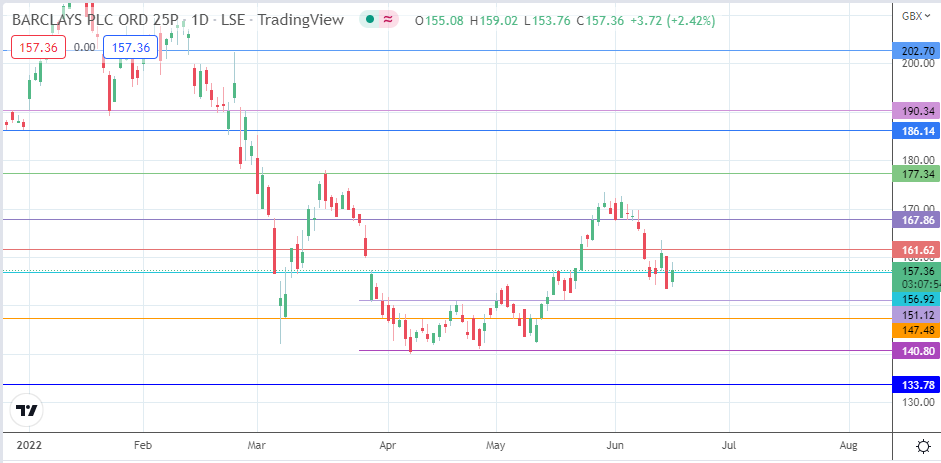The height and width of the screenshot is (463, 941).
Task: Click the Aug label on time axis
Action: tap(849, 445)
